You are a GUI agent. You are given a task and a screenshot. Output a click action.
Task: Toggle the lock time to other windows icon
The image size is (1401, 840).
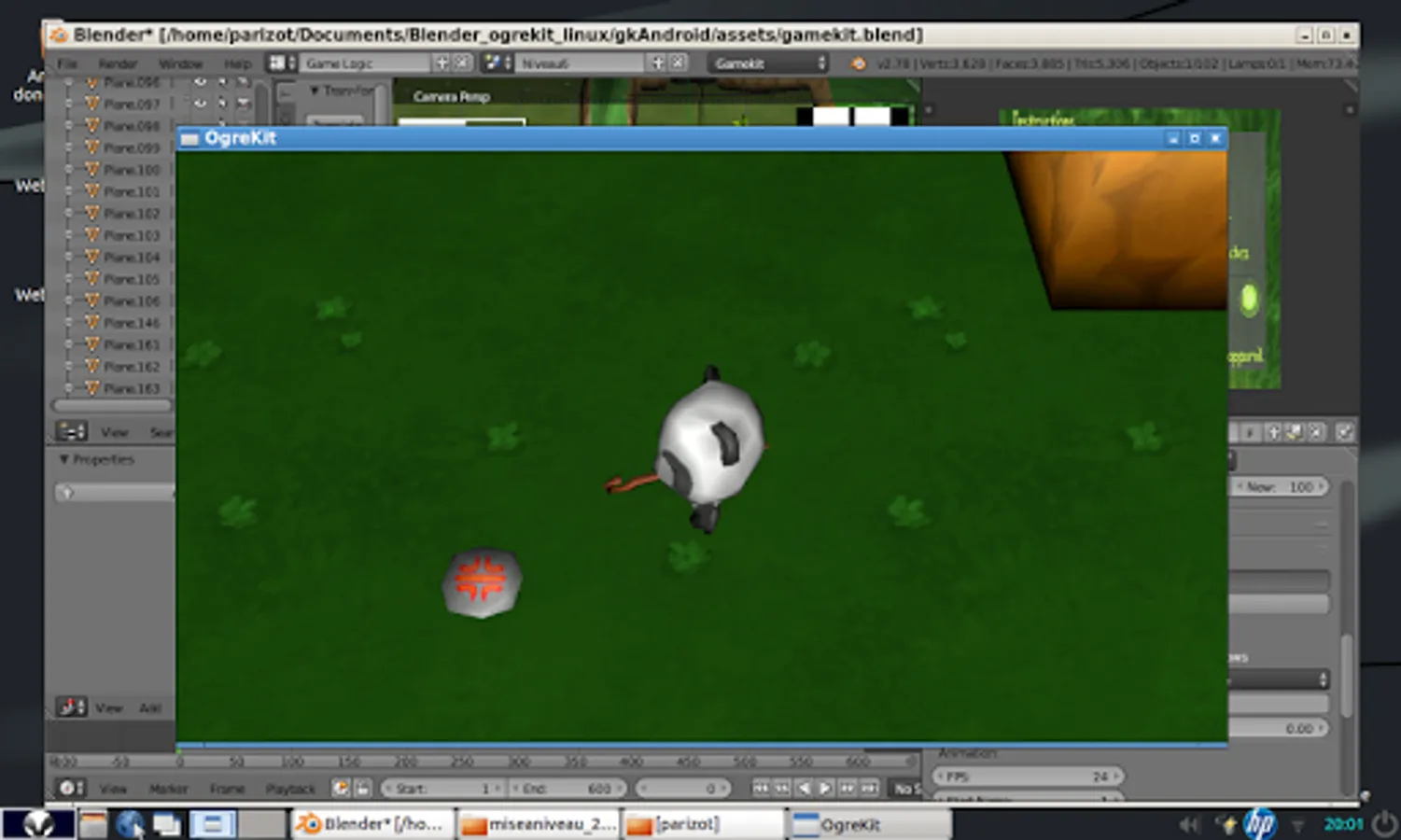click(362, 788)
